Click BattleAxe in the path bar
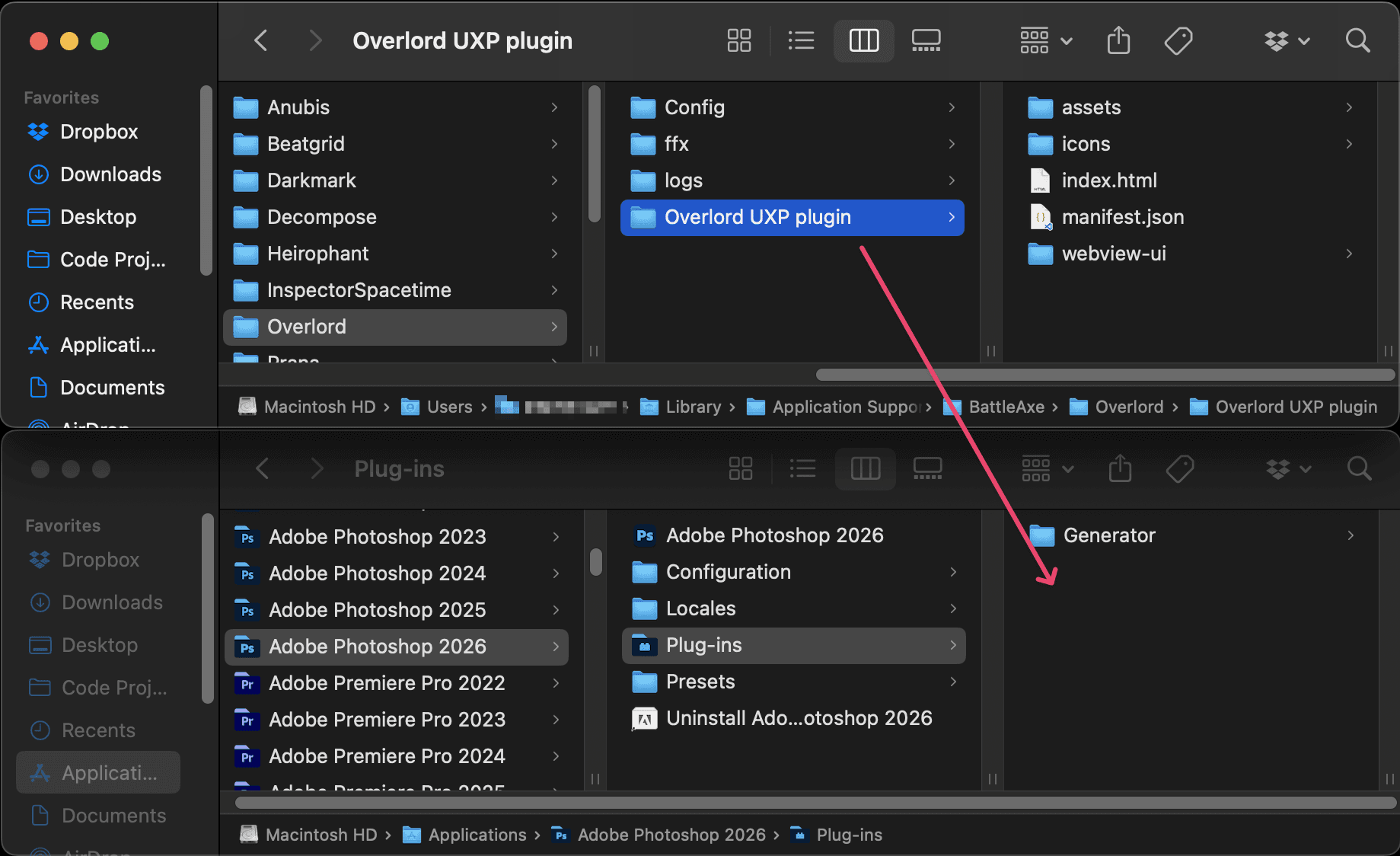This screenshot has width=1400, height=856. 1006,407
